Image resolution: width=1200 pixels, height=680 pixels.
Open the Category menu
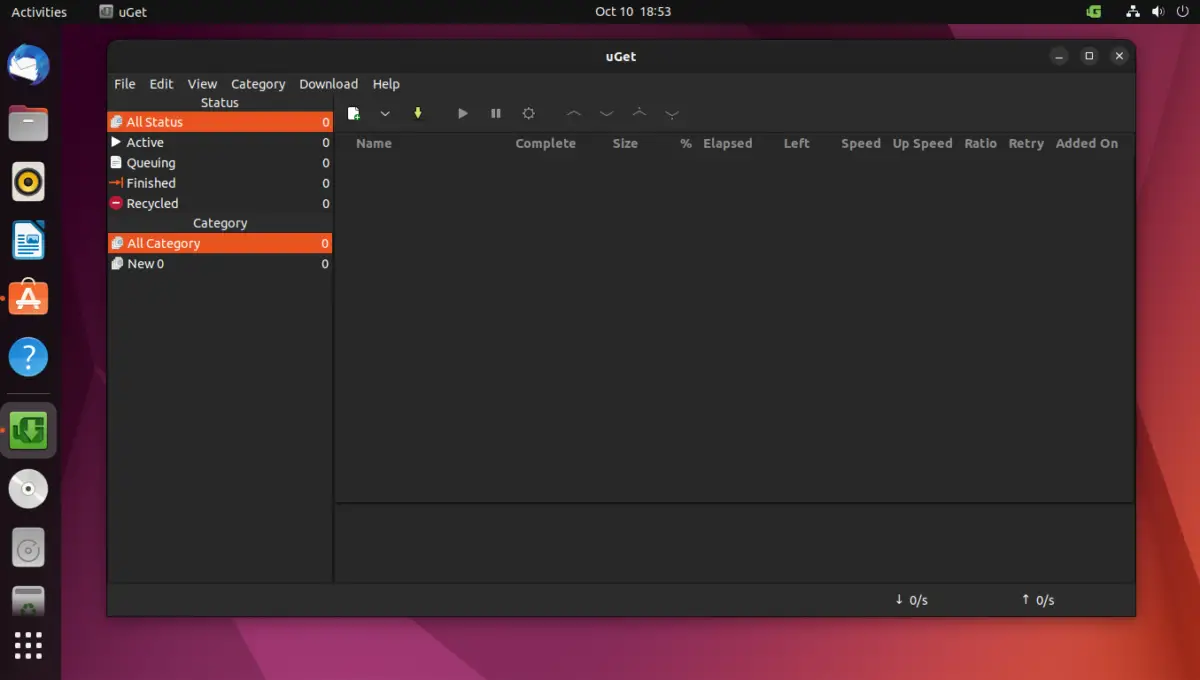258,84
